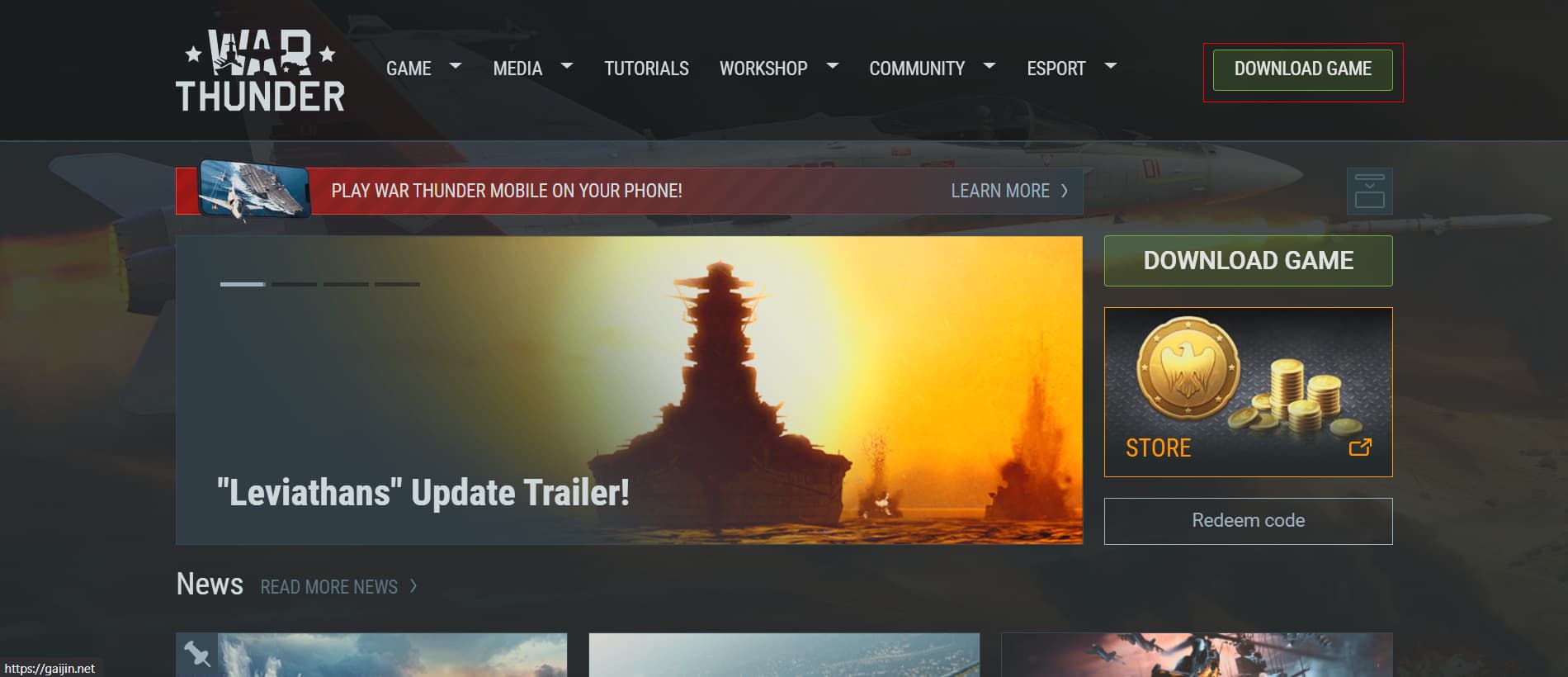Image resolution: width=1568 pixels, height=677 pixels.
Task: Open the WORKSHOP menu
Action: tap(763, 69)
